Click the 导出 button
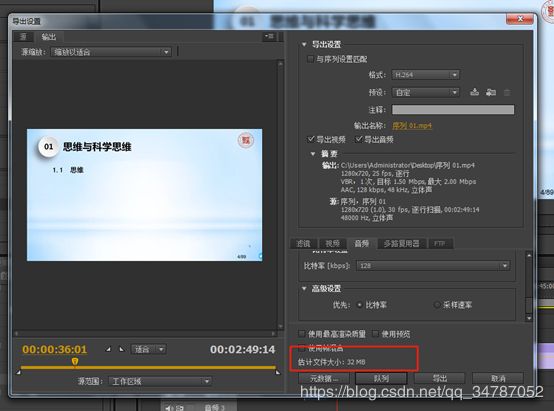Viewport: 554px width, 411px height. click(x=440, y=378)
